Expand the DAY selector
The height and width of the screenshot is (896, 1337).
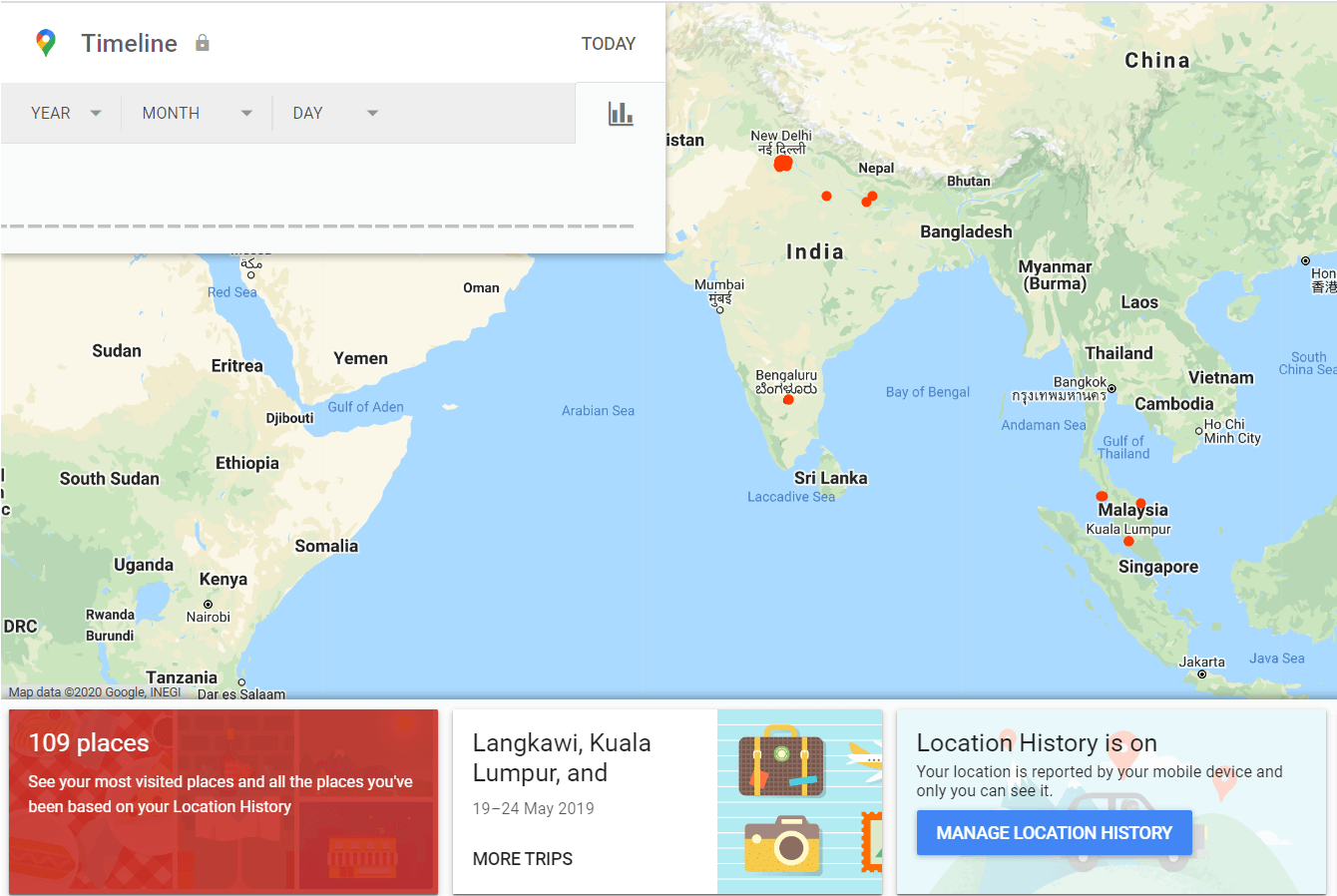tap(334, 113)
